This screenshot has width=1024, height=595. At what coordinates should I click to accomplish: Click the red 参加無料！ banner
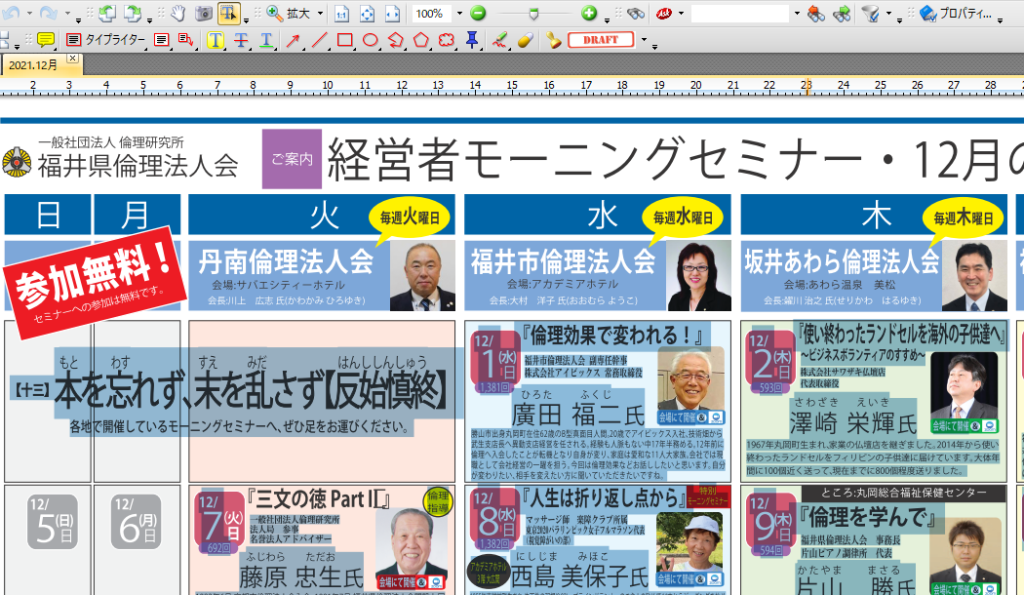coord(95,283)
